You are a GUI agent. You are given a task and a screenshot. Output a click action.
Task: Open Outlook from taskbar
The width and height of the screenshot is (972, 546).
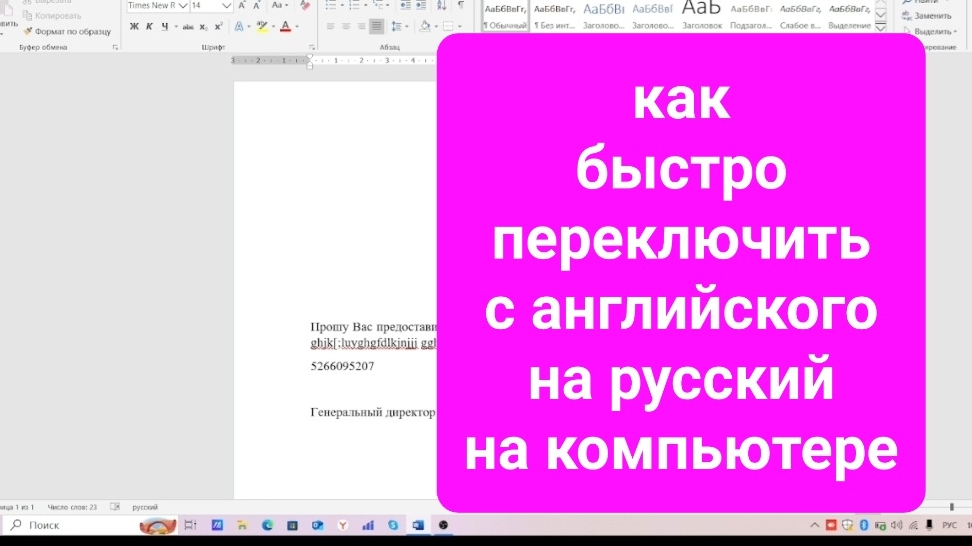[317, 526]
